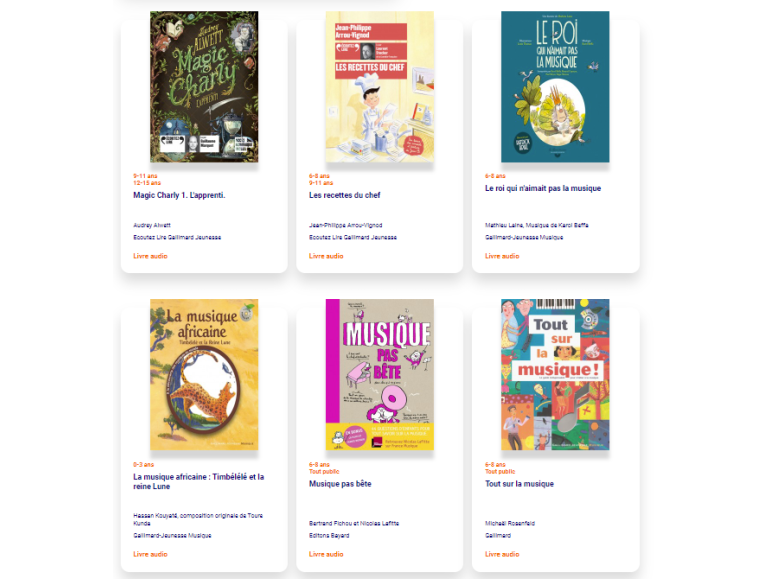Select author Michaël Rosenfeld
Image resolution: width=770 pixels, height=579 pixels.
(x=510, y=524)
